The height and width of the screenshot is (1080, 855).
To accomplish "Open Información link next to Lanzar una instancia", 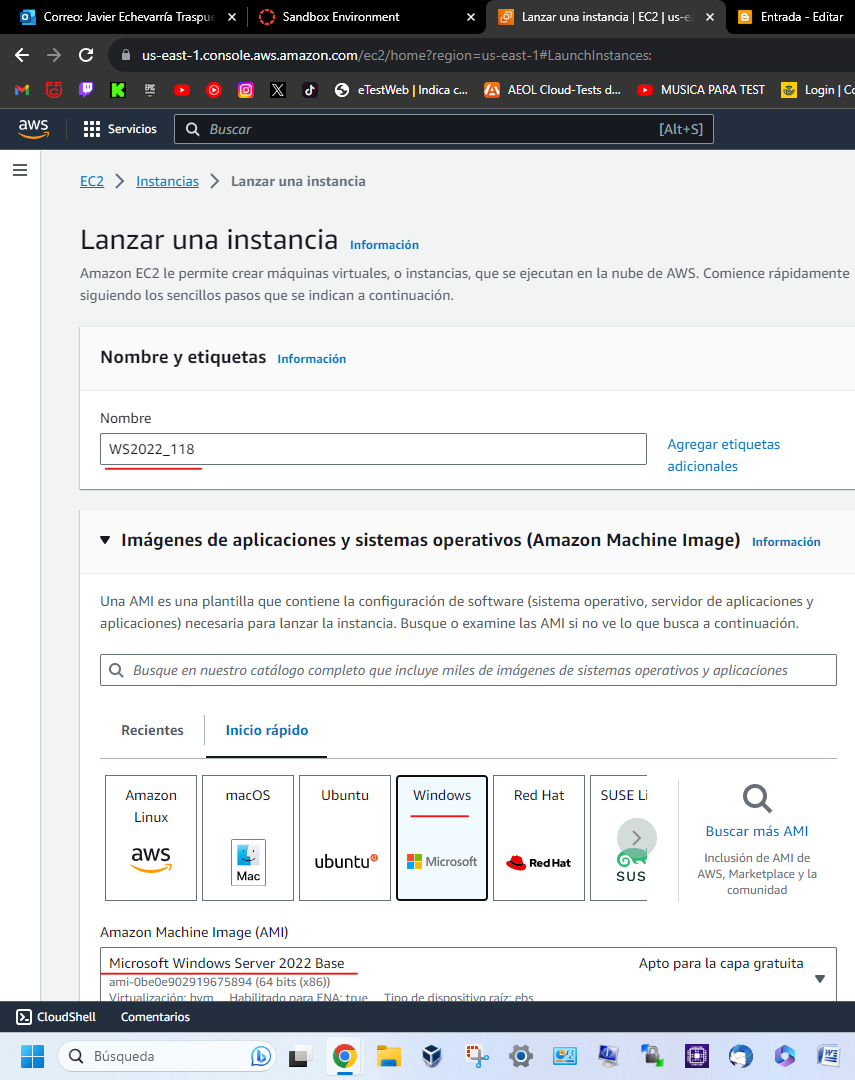I will [x=384, y=245].
